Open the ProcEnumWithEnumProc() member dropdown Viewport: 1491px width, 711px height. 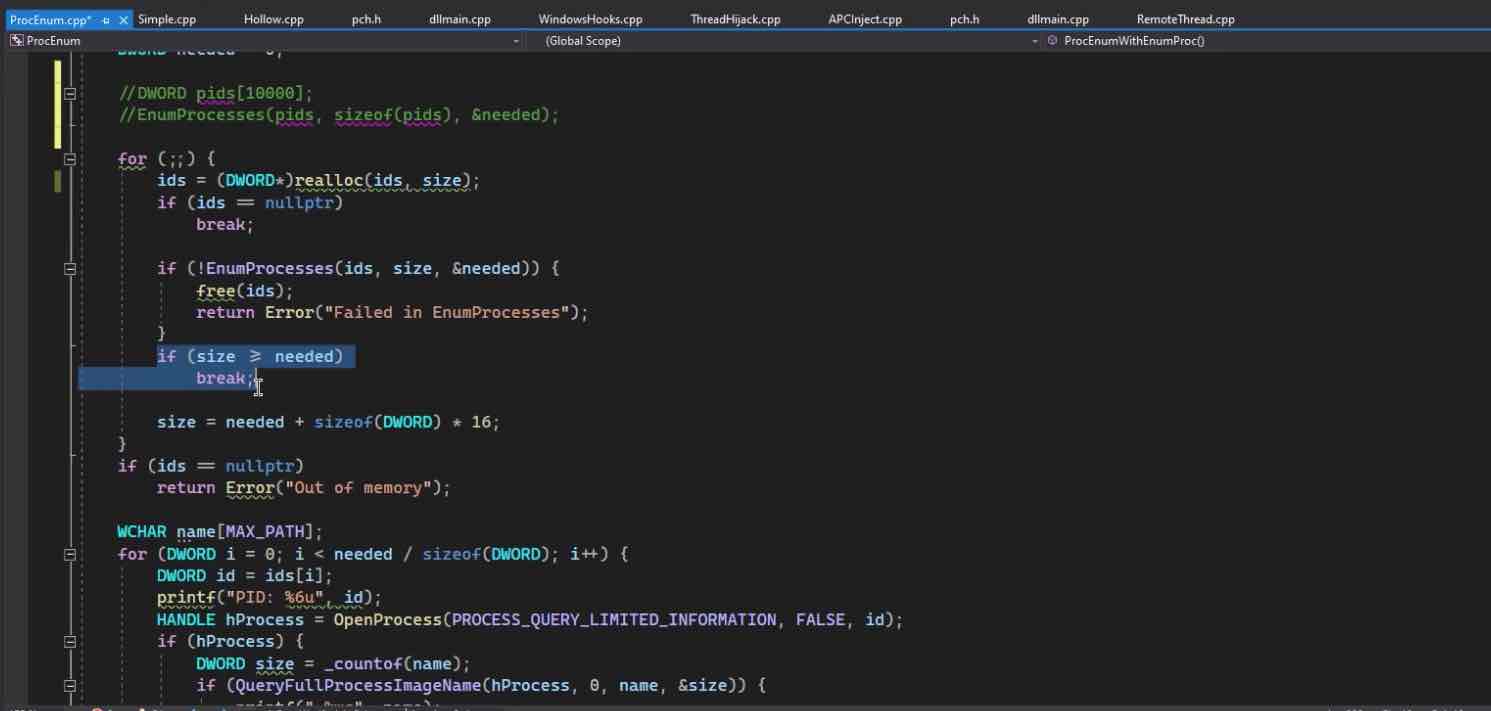point(1265,41)
